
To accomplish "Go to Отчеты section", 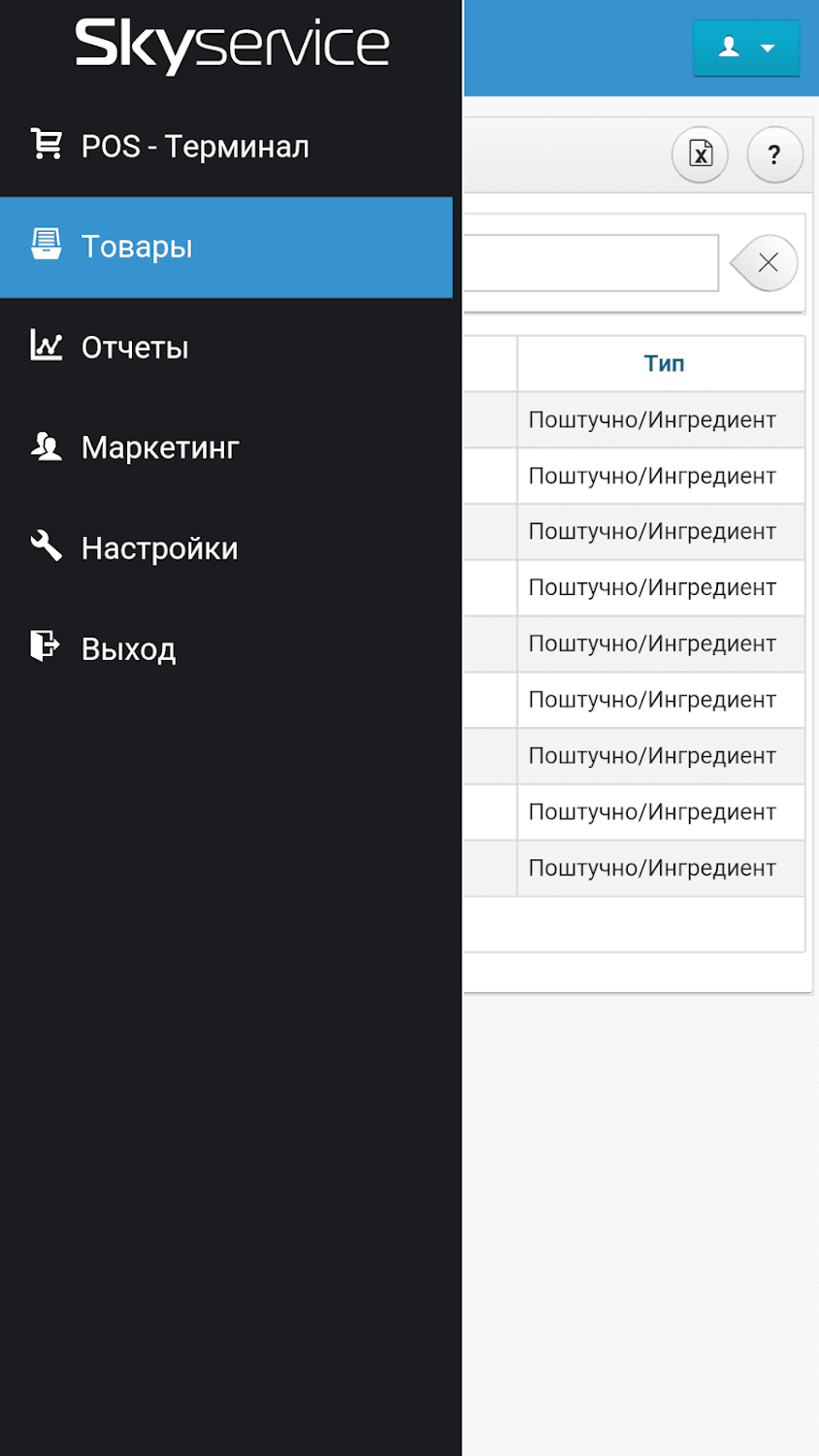I will [135, 347].
